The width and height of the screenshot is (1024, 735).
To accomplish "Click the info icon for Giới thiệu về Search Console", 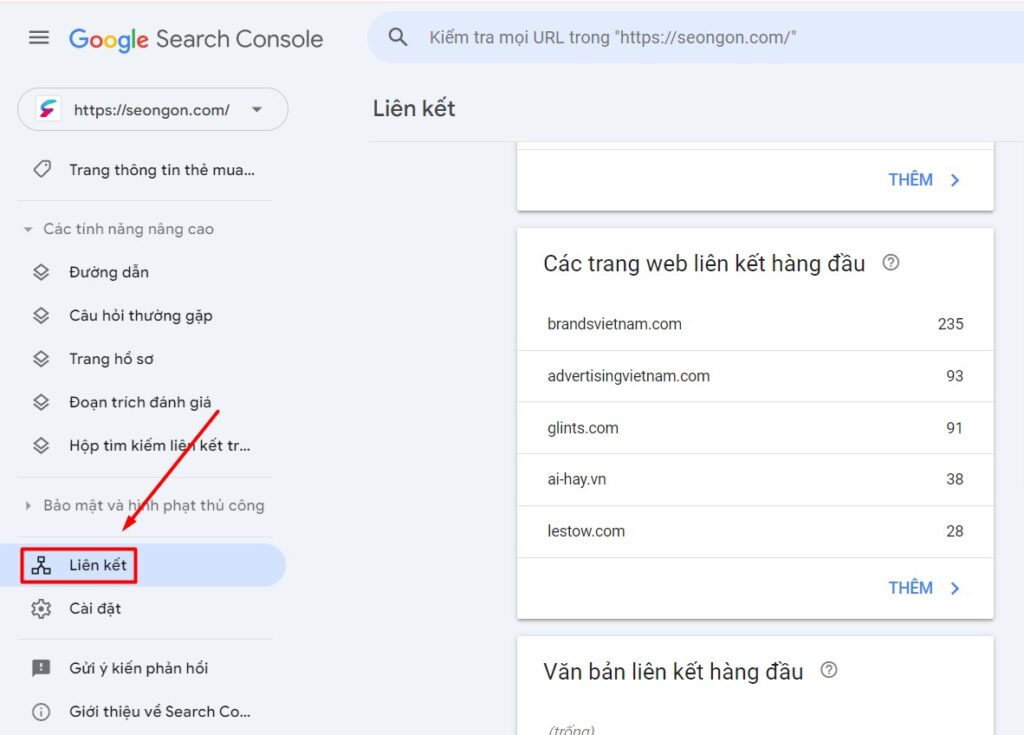I will (43, 712).
